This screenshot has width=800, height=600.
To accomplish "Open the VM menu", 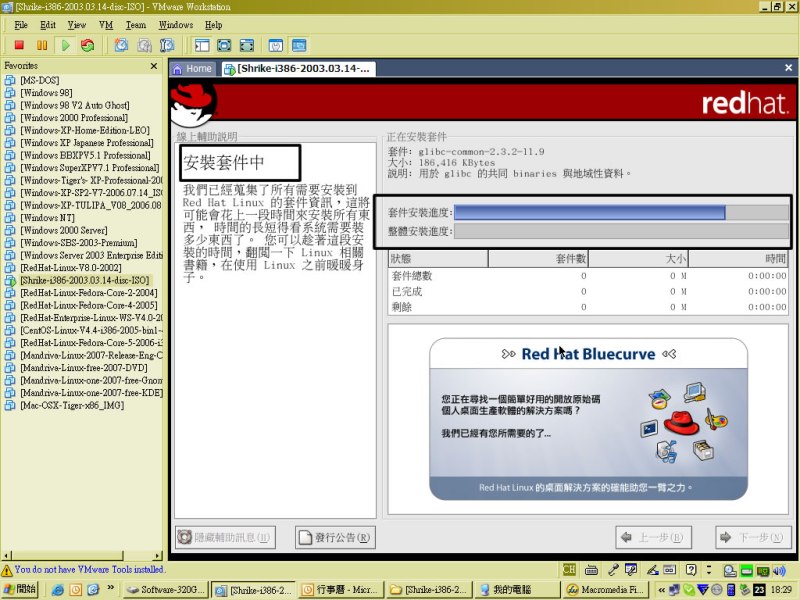I will (x=106, y=25).
